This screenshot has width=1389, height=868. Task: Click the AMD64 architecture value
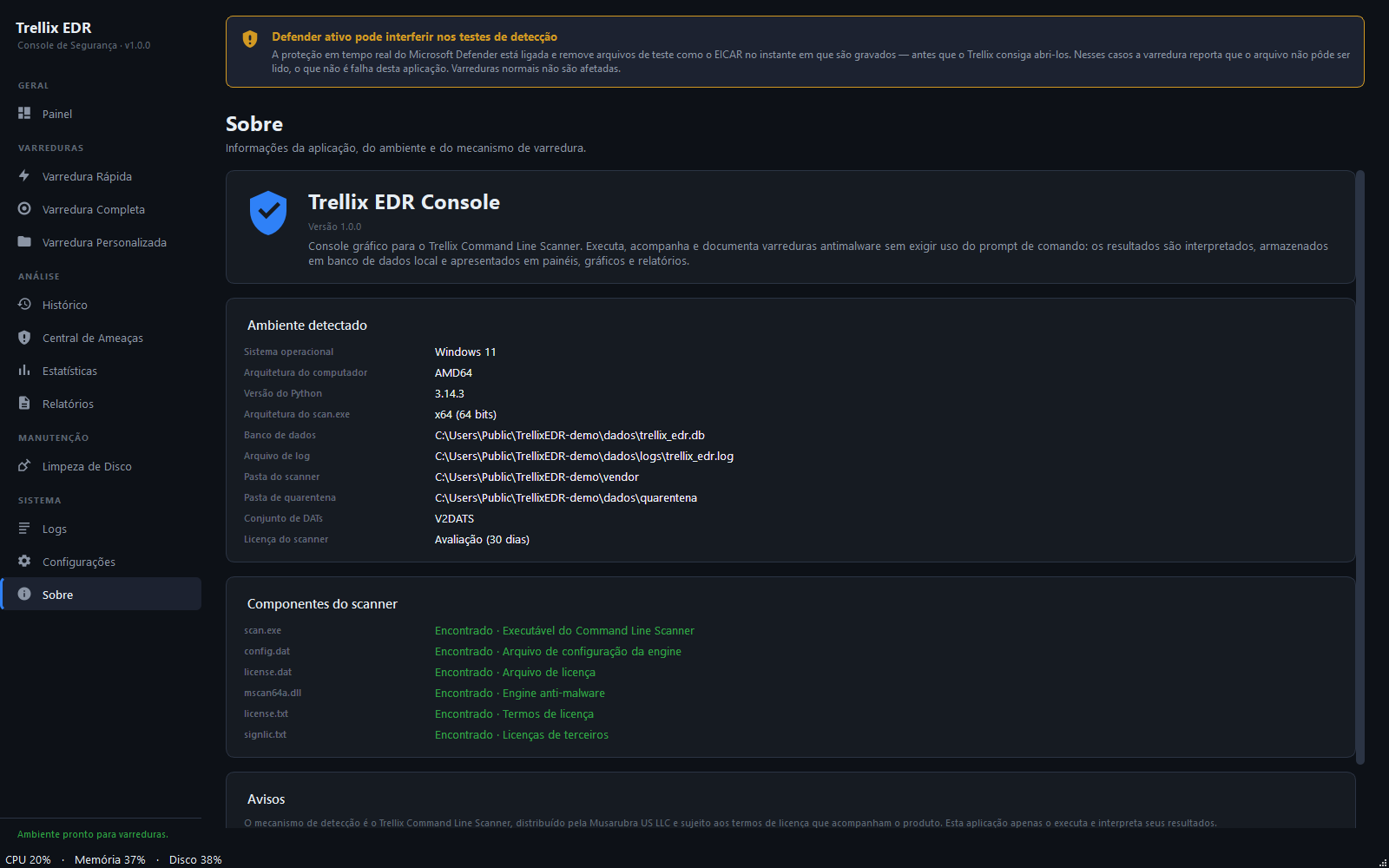(453, 372)
